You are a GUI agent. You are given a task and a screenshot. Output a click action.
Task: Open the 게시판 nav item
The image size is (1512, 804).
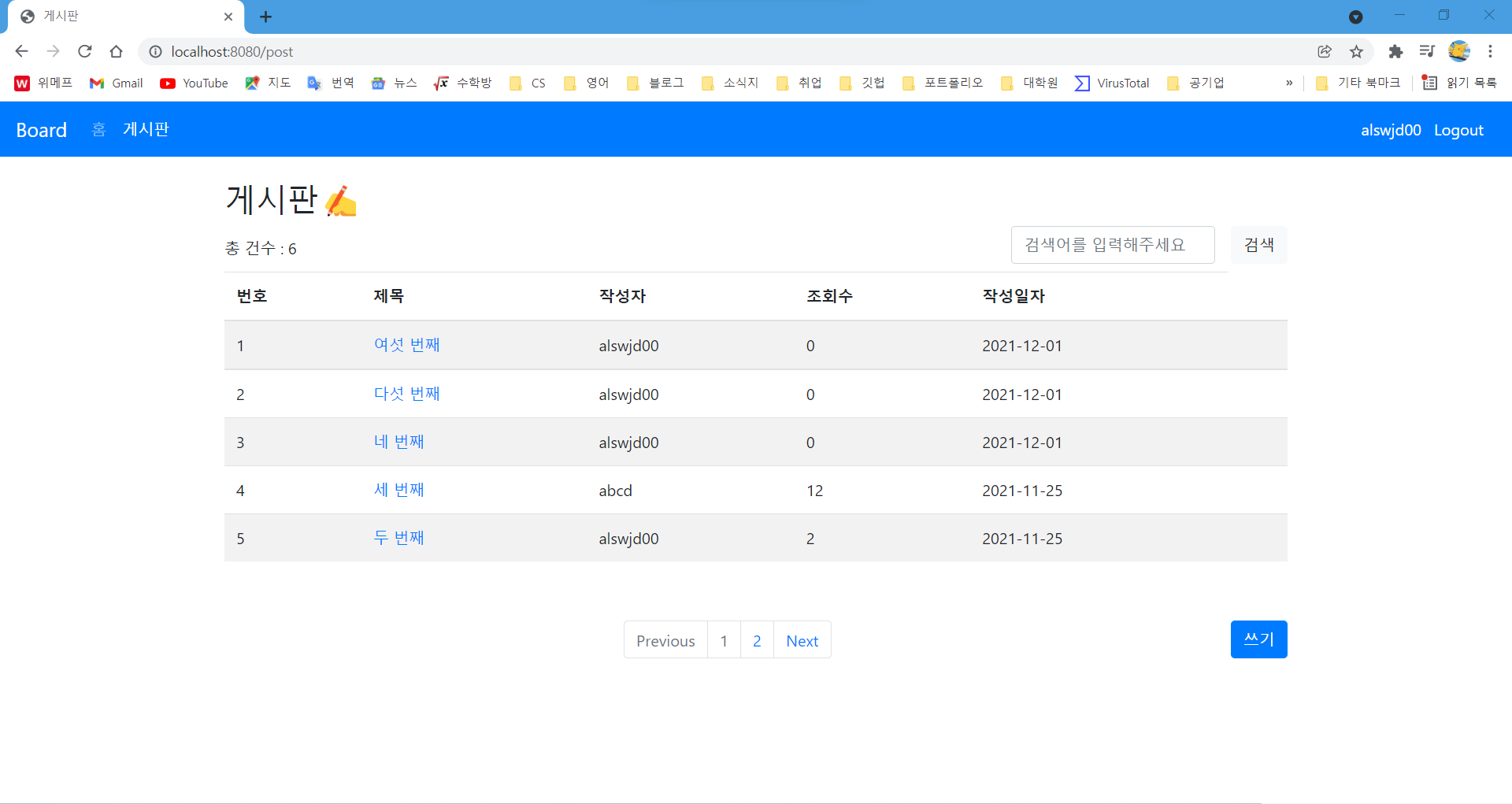tap(146, 130)
